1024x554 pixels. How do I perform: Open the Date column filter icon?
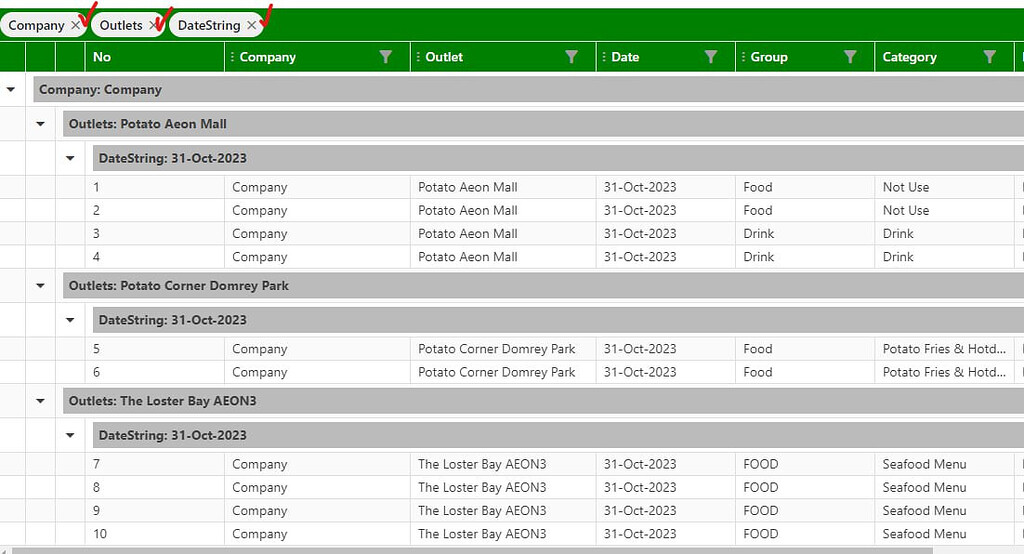(711, 57)
